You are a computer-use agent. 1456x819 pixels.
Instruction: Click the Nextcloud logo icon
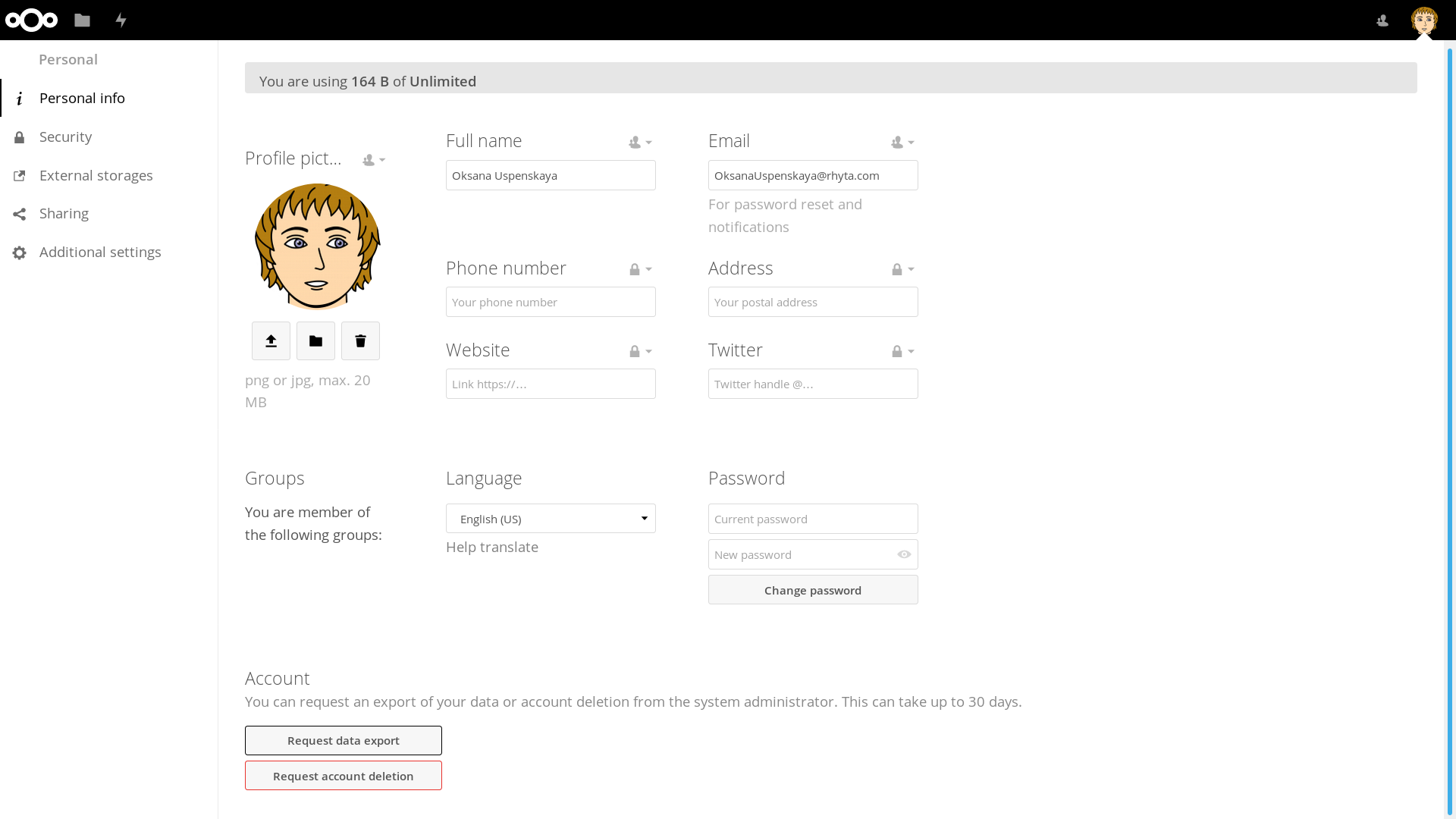pyautogui.click(x=31, y=20)
